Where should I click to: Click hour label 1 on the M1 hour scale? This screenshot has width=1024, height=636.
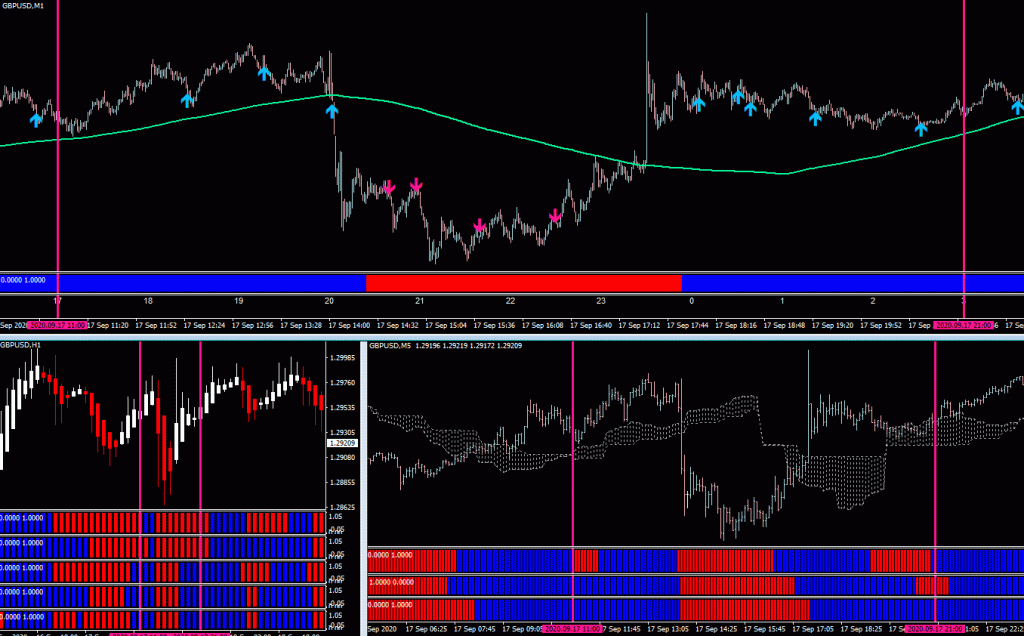click(x=782, y=301)
